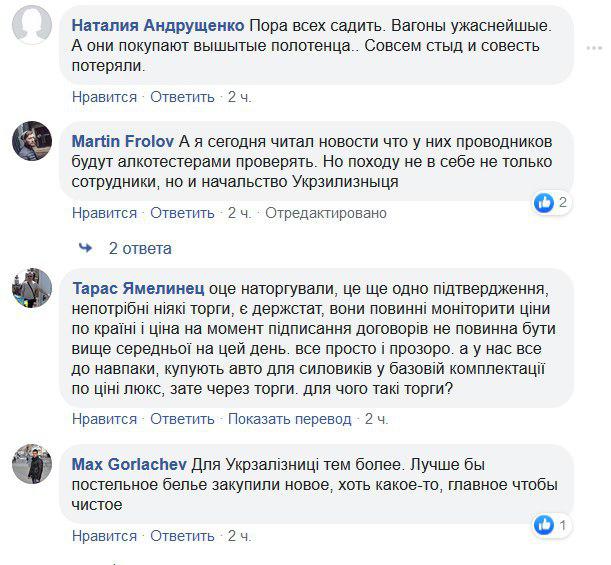Click like reaction icon on Martin Frolov's comment

pyautogui.click(x=545, y=203)
